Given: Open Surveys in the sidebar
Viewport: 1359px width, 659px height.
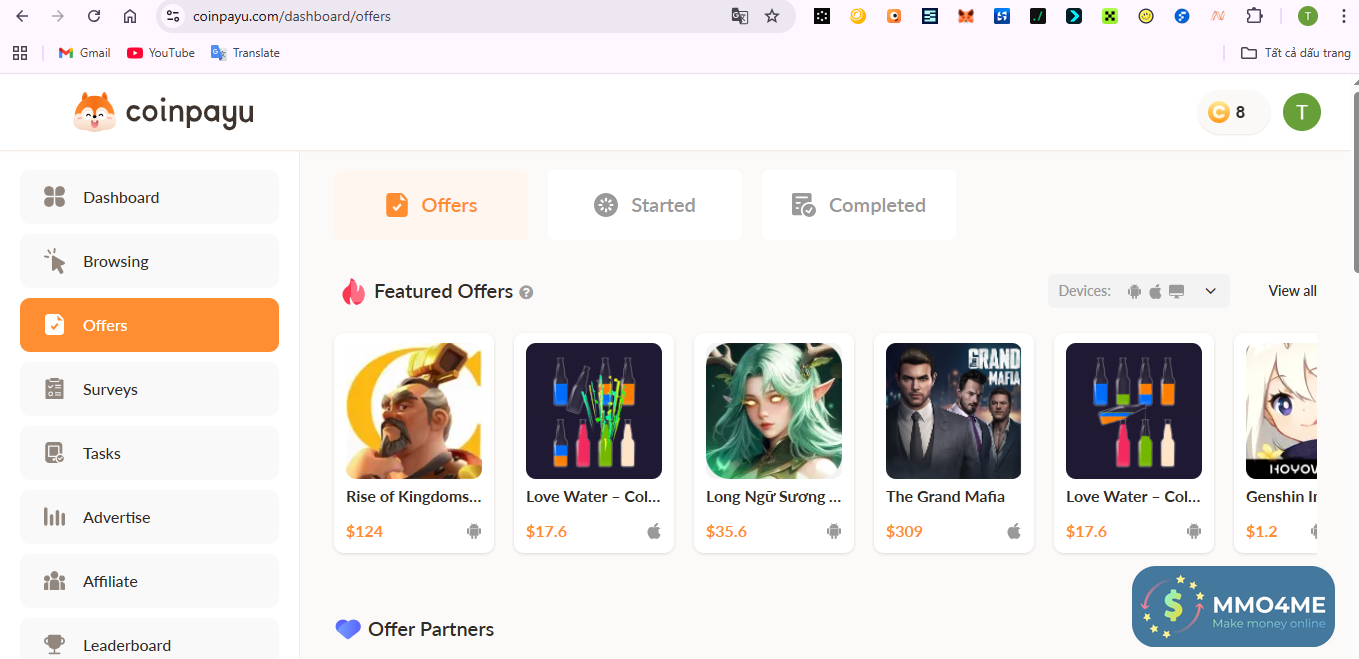Looking at the screenshot, I should [149, 389].
